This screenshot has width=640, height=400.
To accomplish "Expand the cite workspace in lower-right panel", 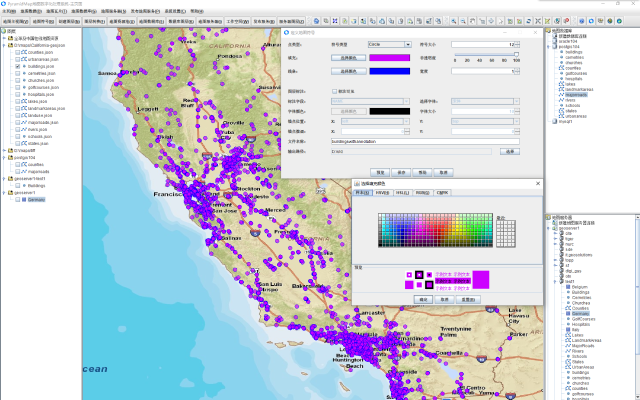I will (x=555, y=233).
